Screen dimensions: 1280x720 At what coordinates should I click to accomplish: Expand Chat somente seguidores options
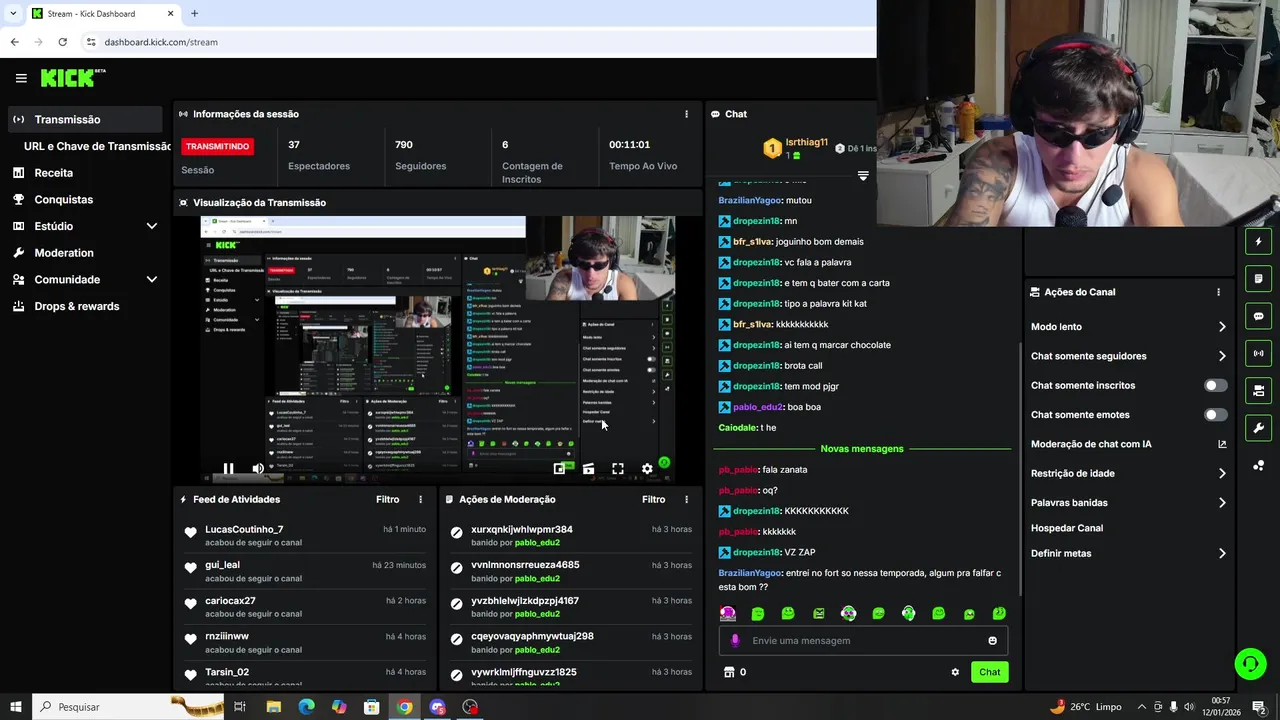point(1222,356)
